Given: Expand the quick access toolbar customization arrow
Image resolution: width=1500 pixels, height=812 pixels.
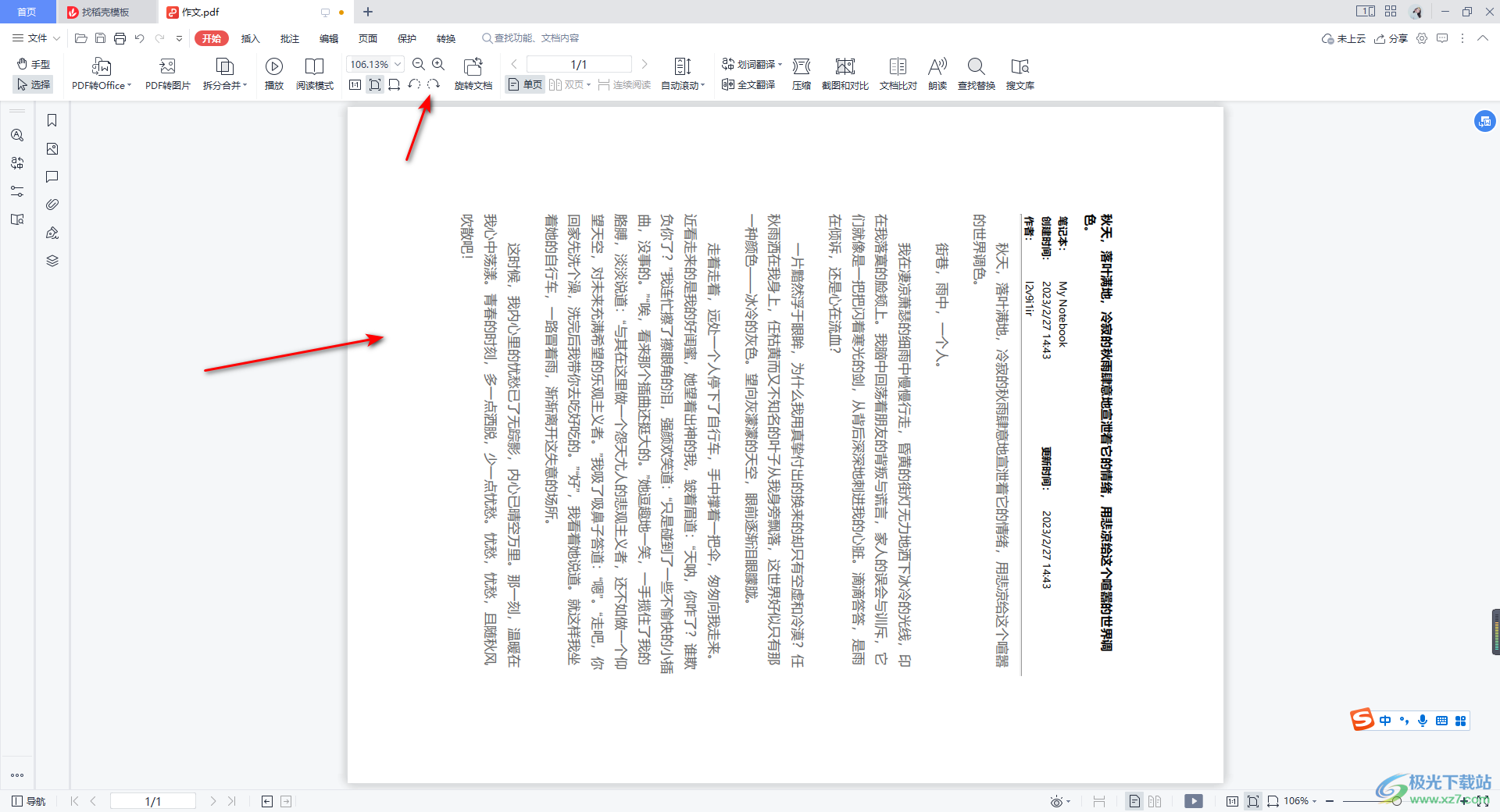Looking at the screenshot, I should coord(179,38).
